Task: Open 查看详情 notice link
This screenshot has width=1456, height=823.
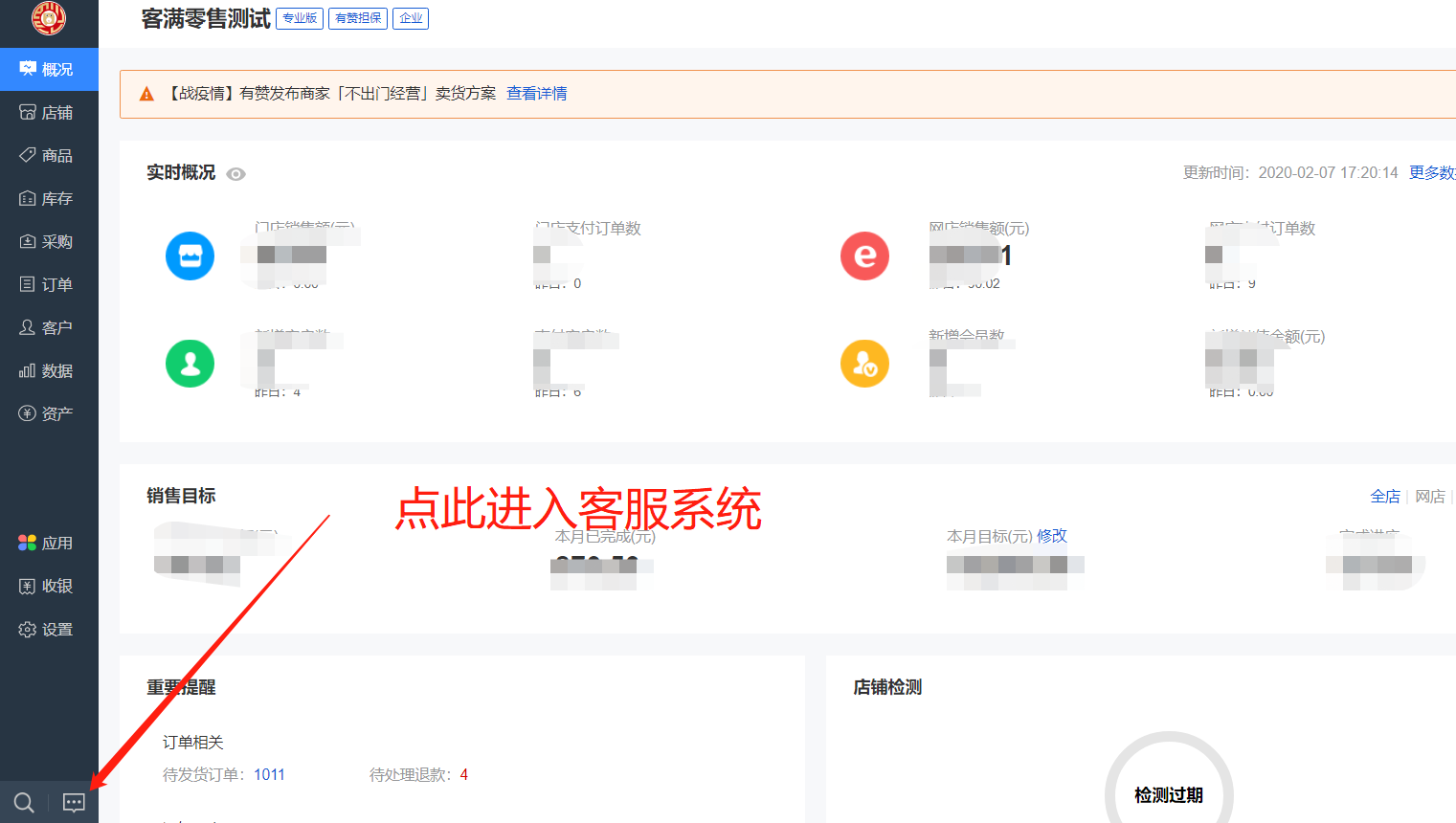Action: (x=537, y=94)
